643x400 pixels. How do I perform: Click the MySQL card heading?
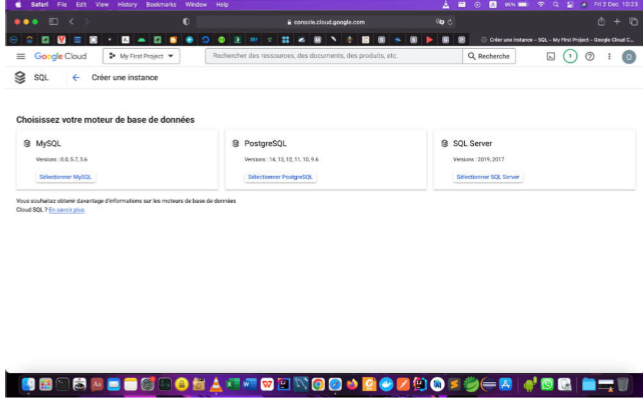coord(48,144)
